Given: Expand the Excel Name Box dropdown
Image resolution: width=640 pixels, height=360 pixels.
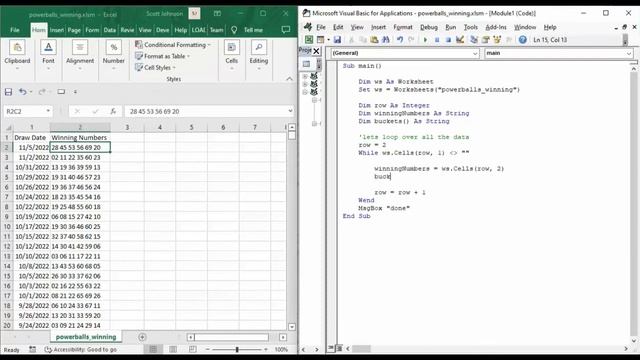Looking at the screenshot, I should 48,111.
